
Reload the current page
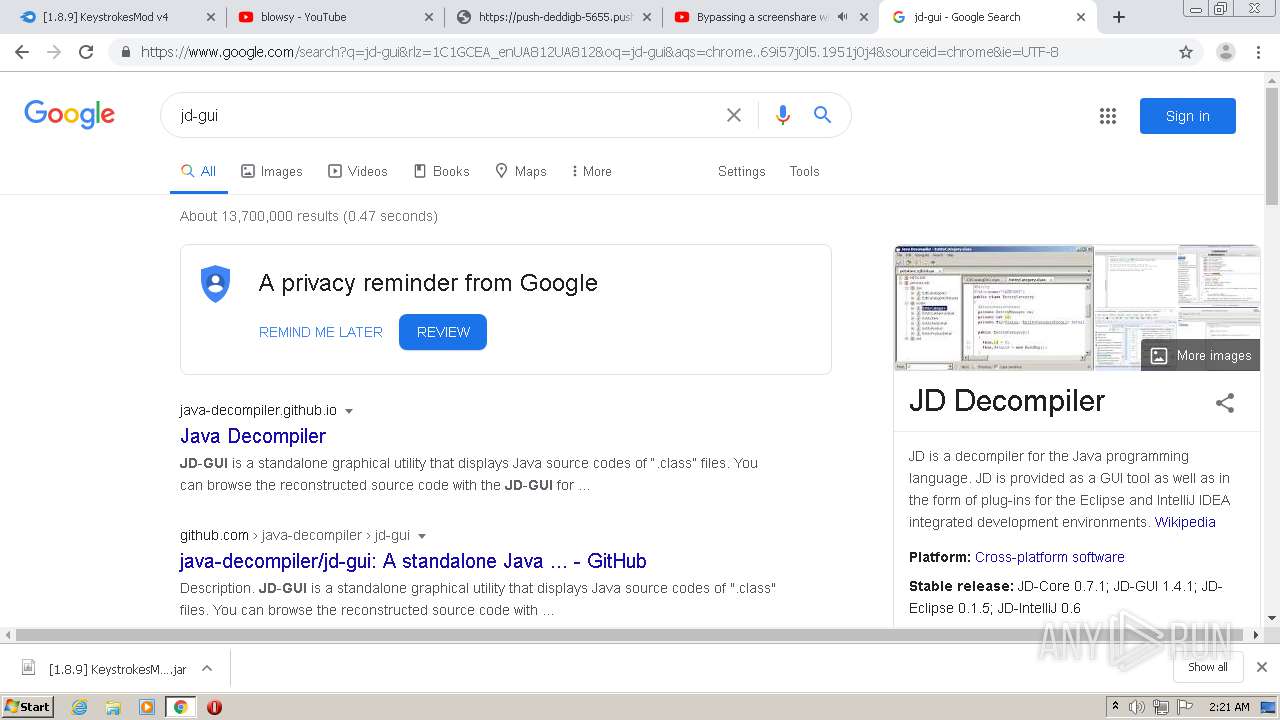[x=86, y=52]
